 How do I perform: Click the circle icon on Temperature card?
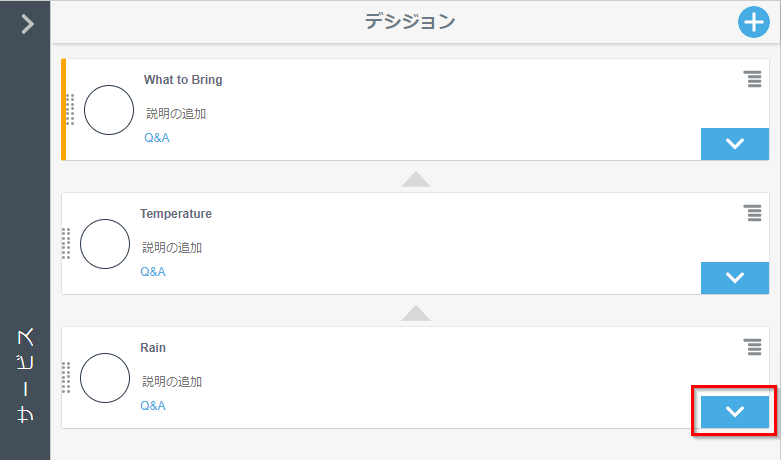(x=105, y=244)
